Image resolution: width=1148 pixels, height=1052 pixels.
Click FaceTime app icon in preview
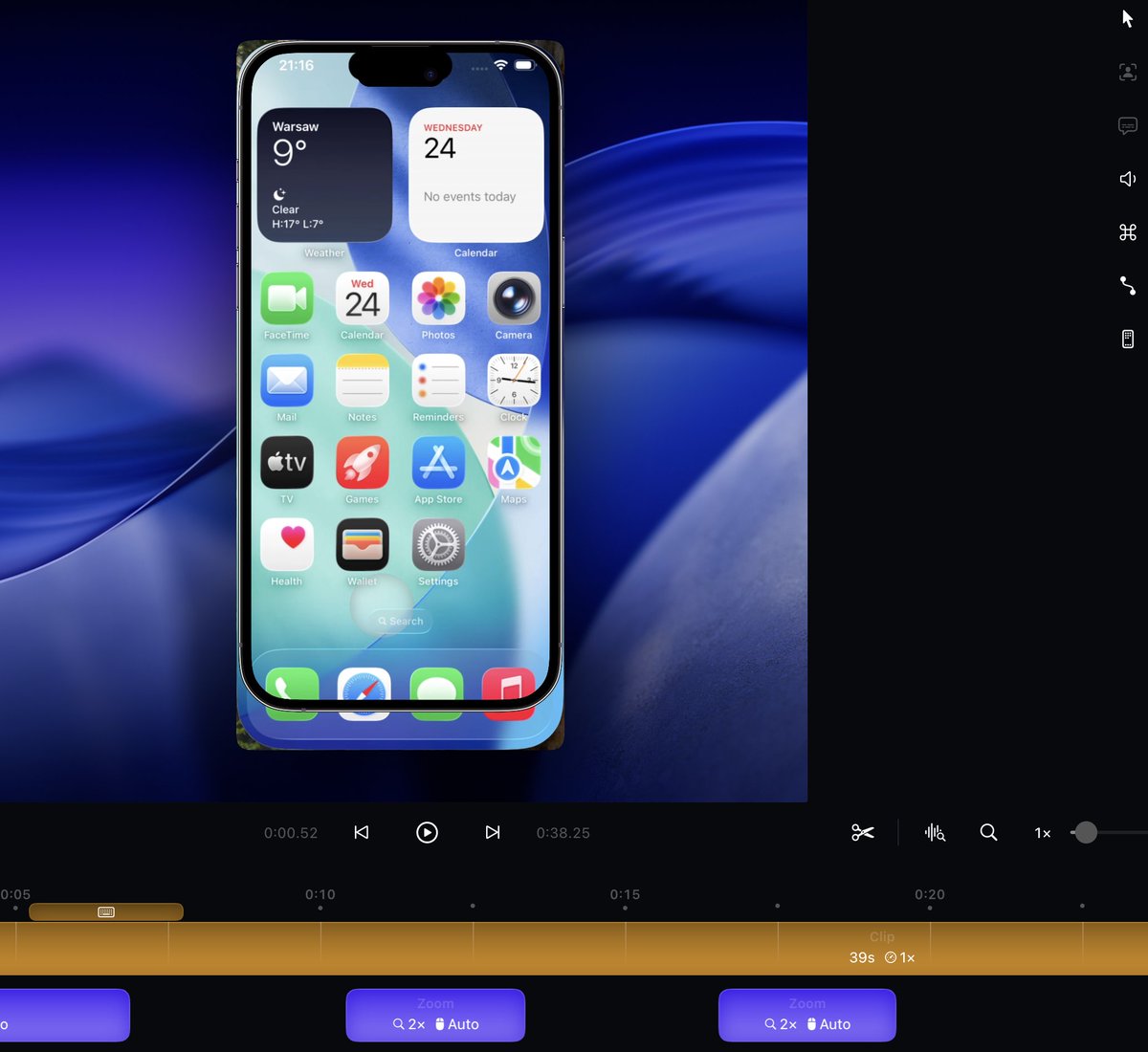tap(287, 298)
